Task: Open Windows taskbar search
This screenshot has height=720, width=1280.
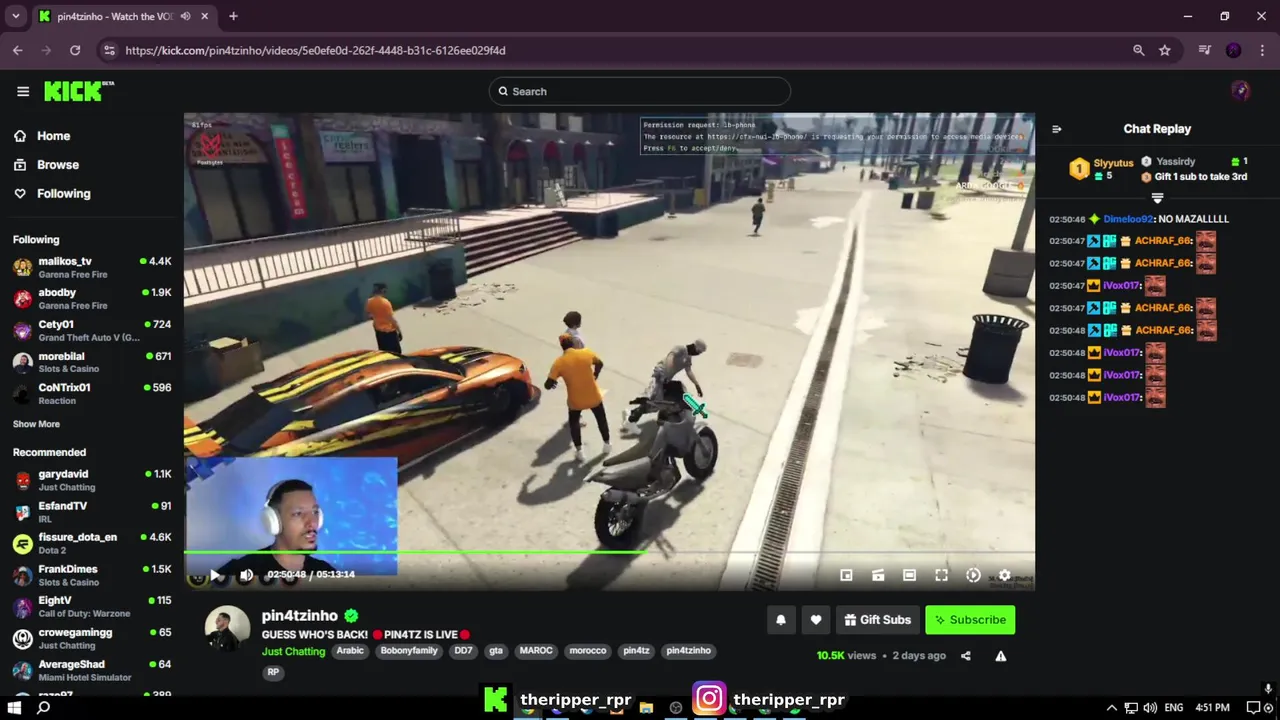Action: point(44,707)
